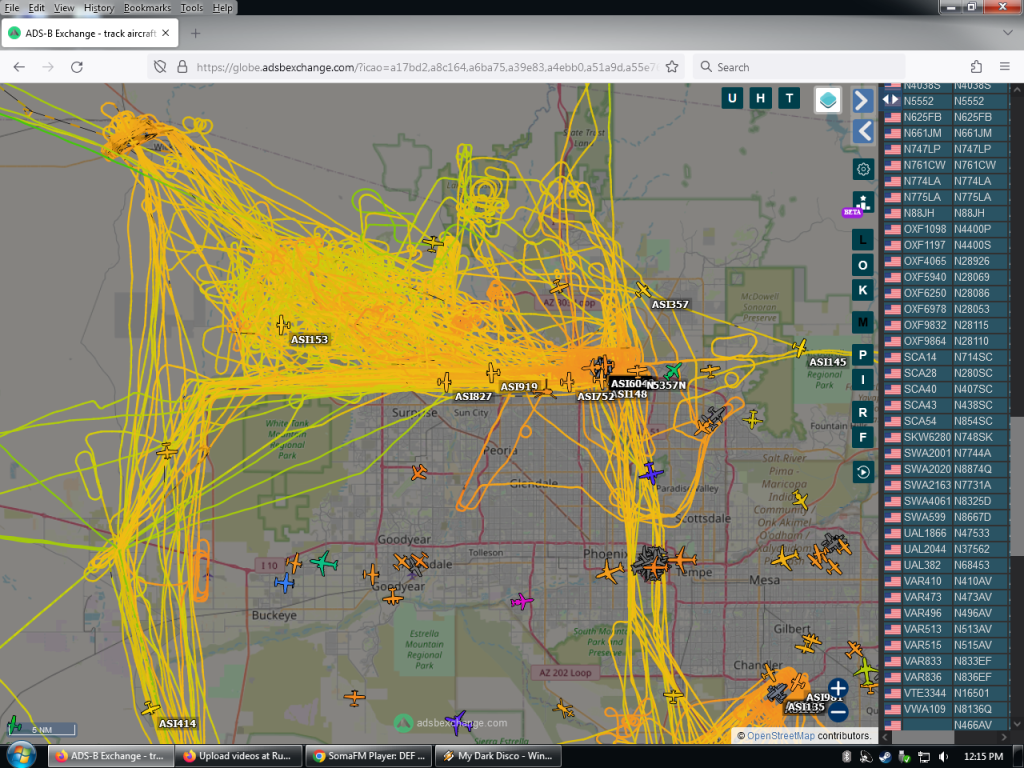View site security lock information
1024x768 pixels.
182,67
